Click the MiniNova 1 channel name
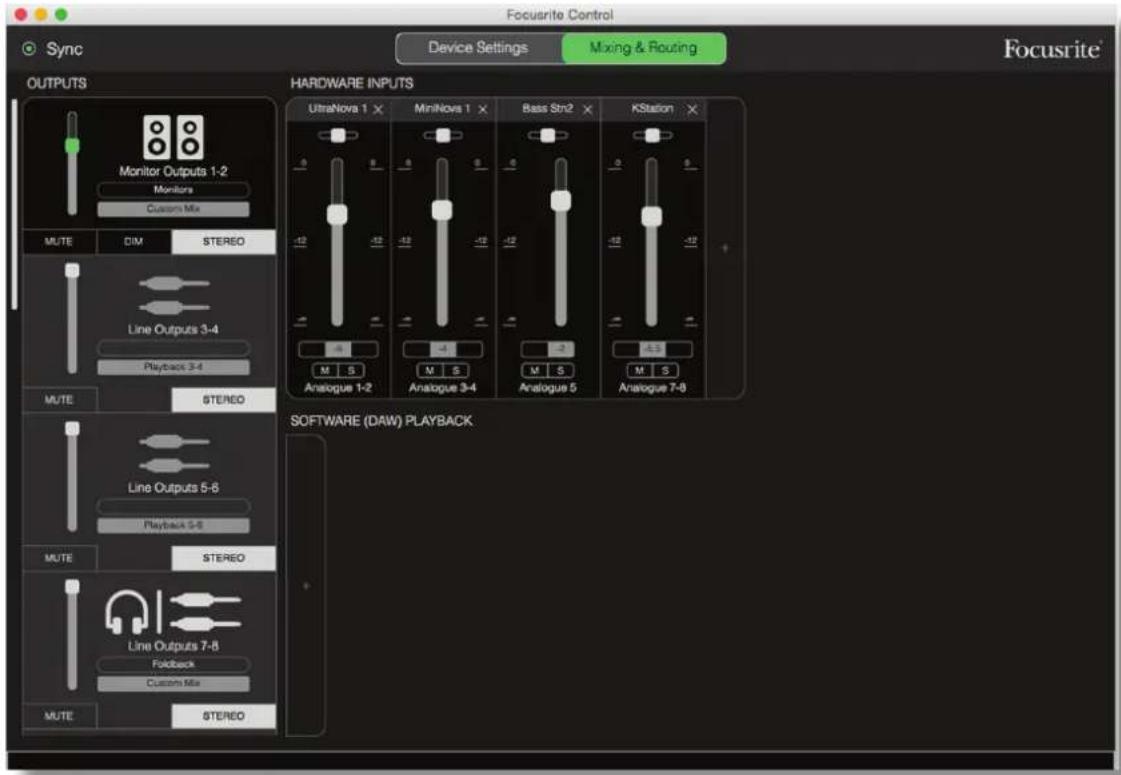The image size is (1121, 775). coord(443,109)
